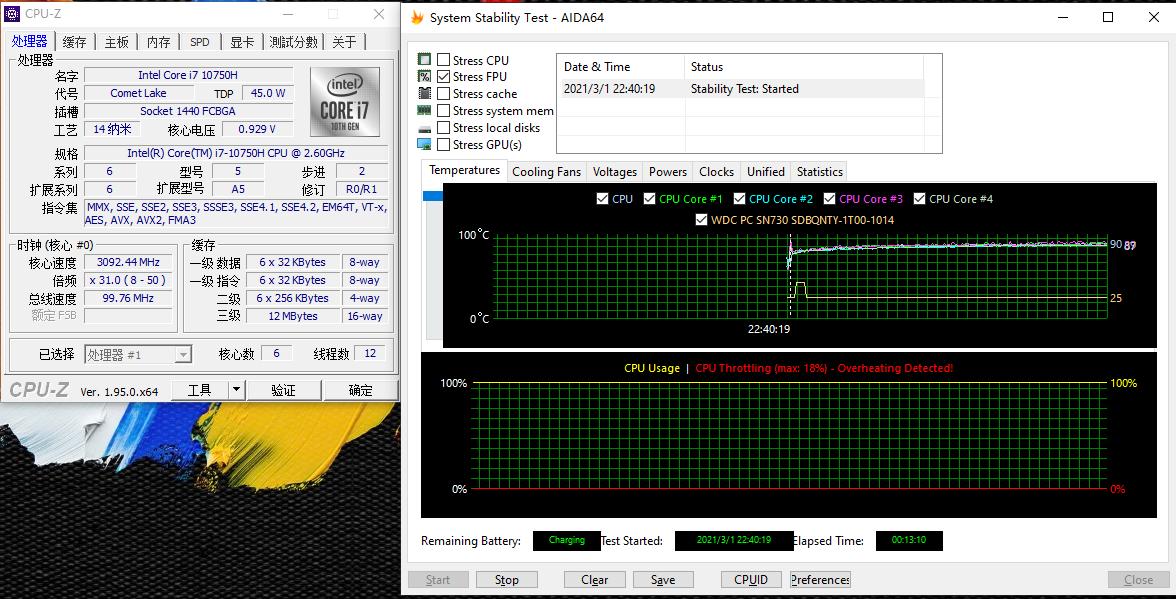The image size is (1176, 599).
Task: Click the AIDA64 flame title bar icon
Action: pyautogui.click(x=417, y=17)
